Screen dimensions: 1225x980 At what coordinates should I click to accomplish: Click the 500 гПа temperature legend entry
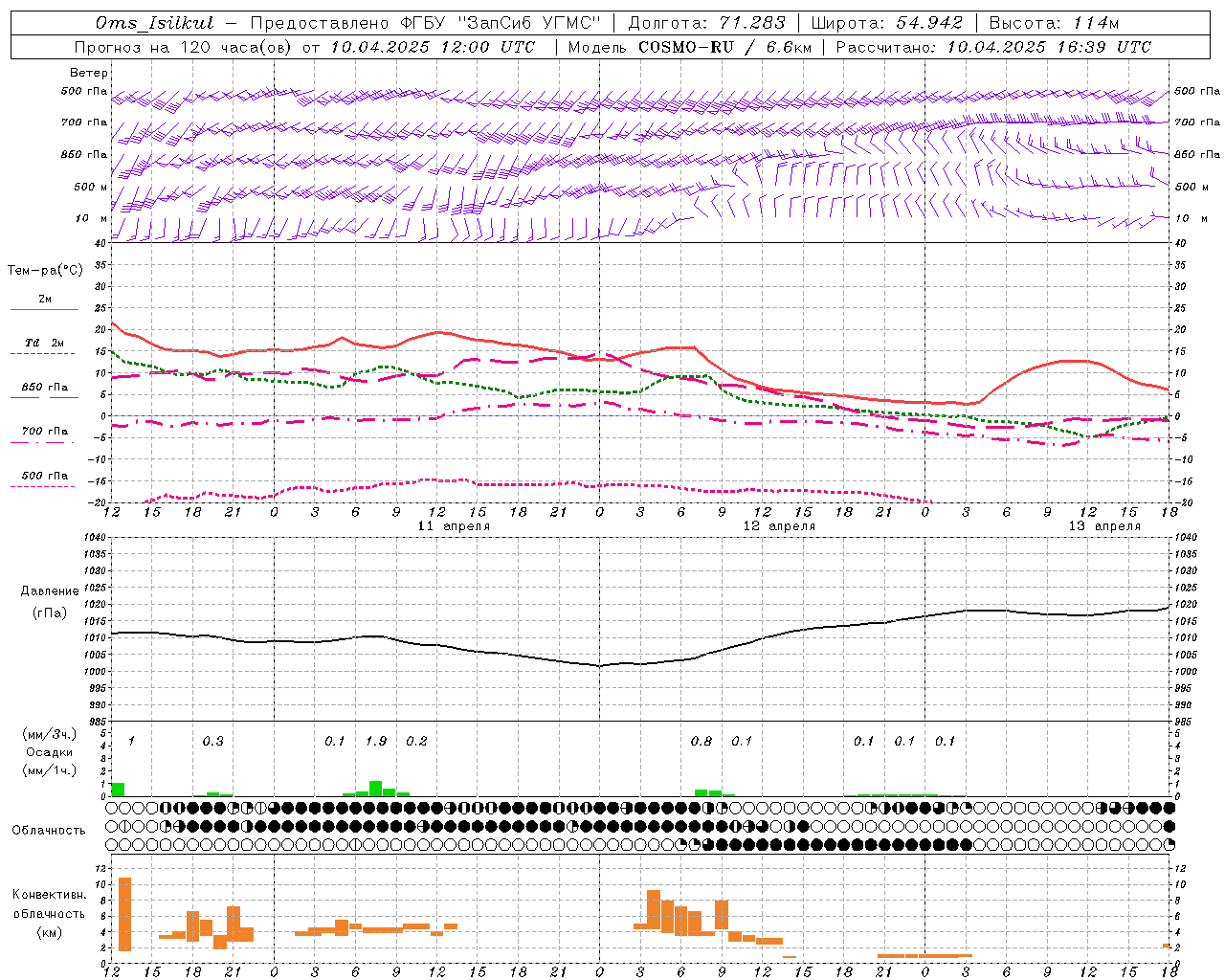[x=45, y=476]
